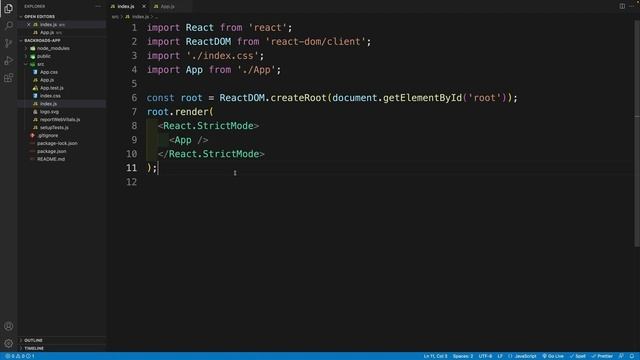Click the <App /> tag on line 9
The height and width of the screenshot is (360, 640).
coord(188,140)
